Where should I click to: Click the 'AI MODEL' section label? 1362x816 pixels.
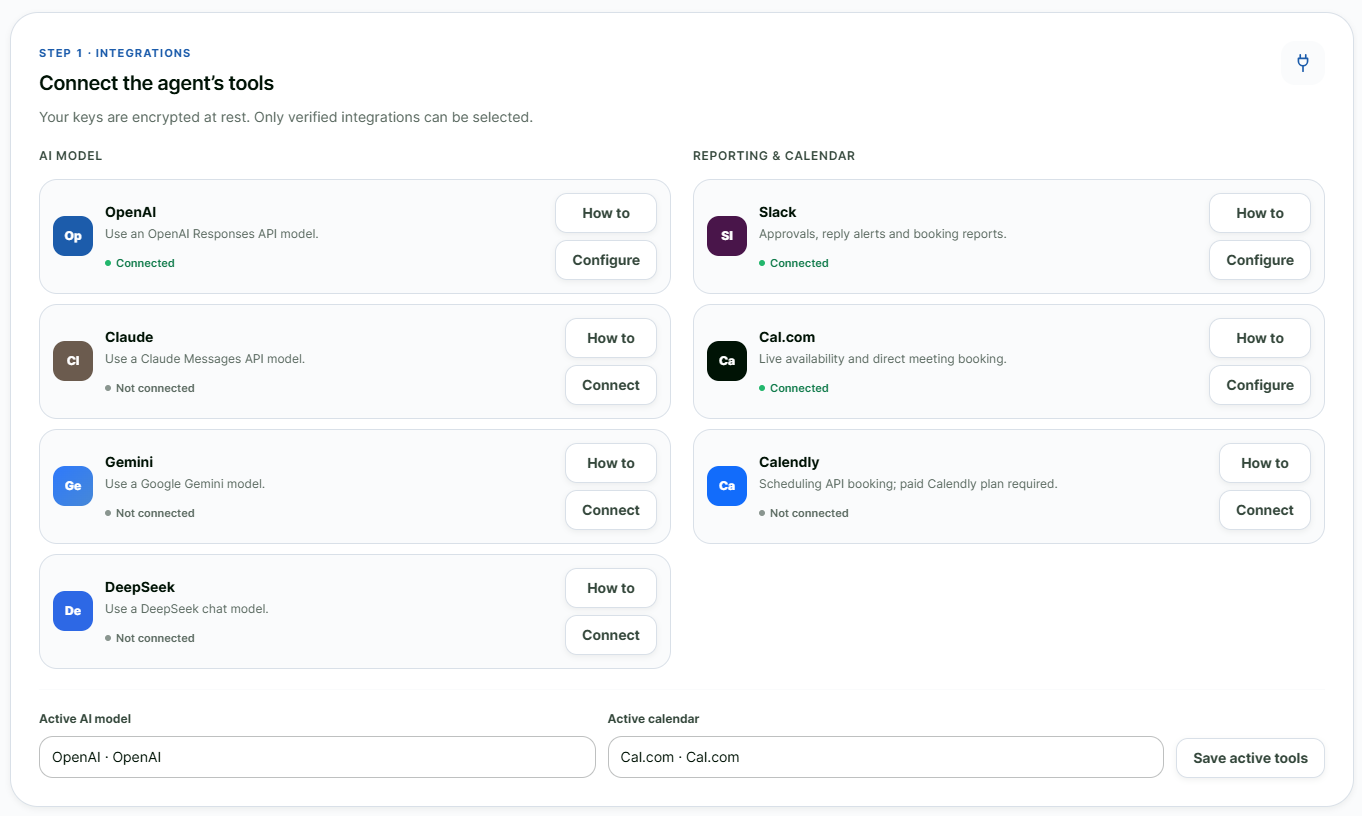(x=71, y=156)
